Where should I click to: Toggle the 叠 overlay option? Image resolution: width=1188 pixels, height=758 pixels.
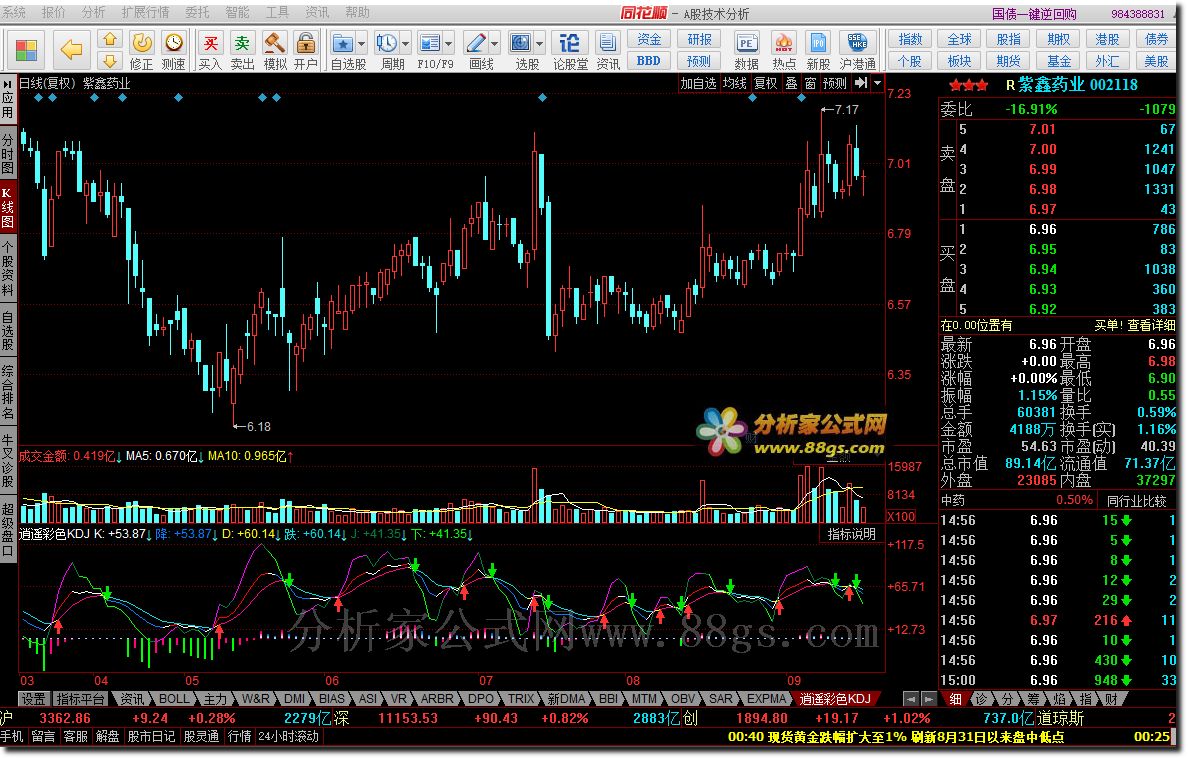(x=791, y=83)
